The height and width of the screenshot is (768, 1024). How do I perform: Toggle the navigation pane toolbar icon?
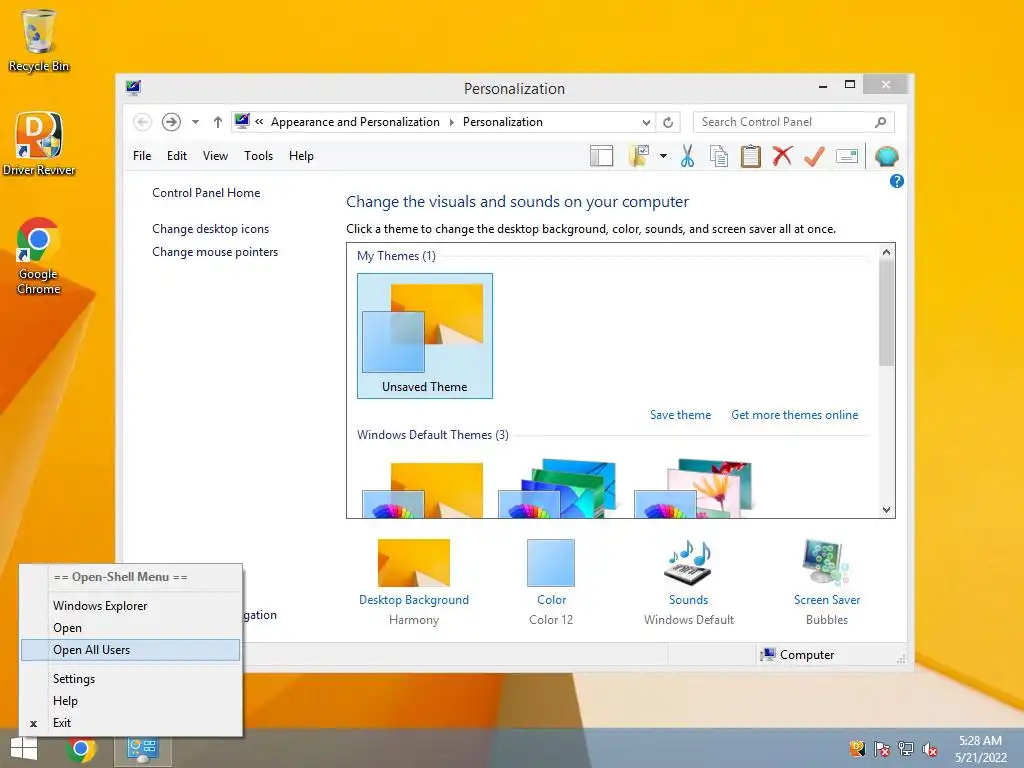pyautogui.click(x=601, y=156)
